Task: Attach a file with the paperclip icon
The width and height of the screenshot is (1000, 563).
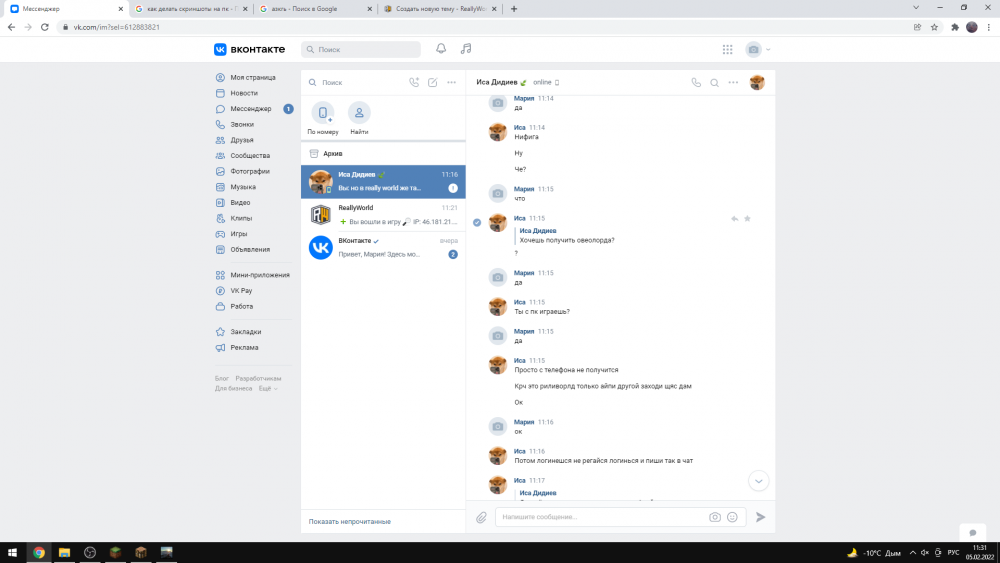Action: (481, 517)
